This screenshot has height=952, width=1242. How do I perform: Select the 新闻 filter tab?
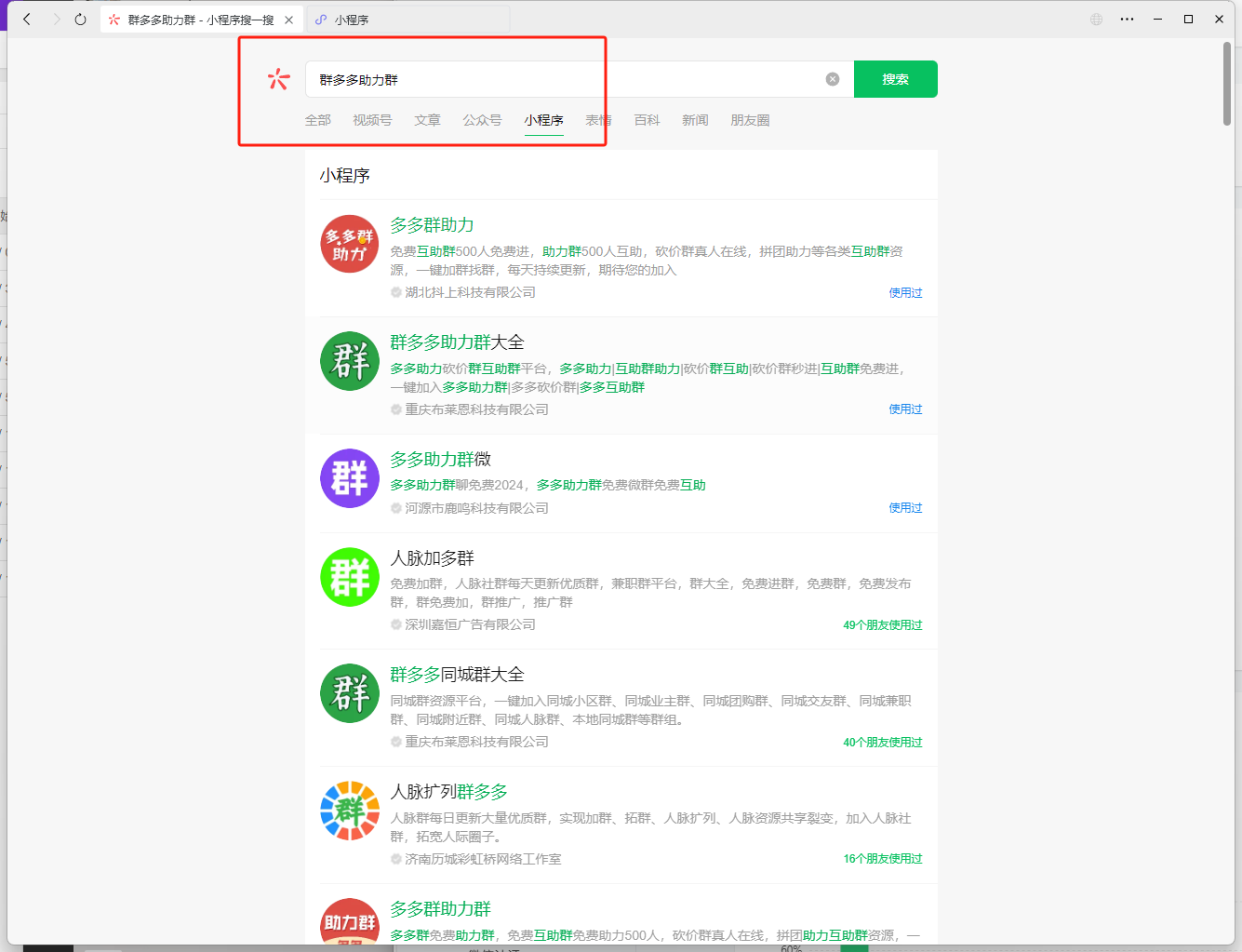pos(695,120)
